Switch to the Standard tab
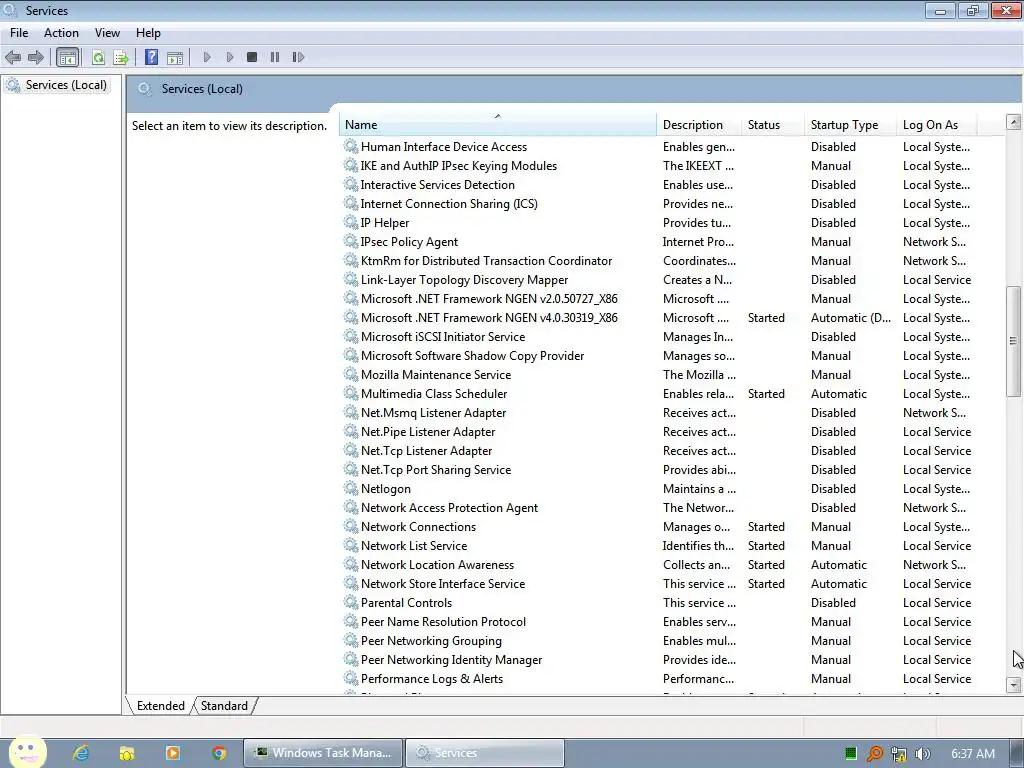Viewport: 1024px width, 768px height. pos(224,706)
